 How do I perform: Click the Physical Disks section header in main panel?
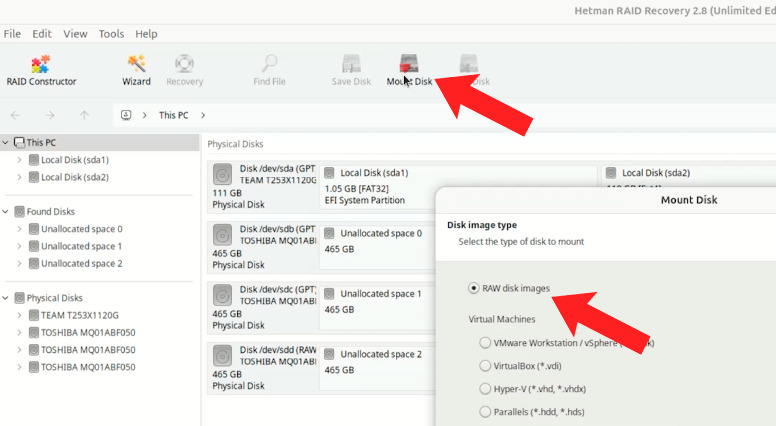point(235,144)
